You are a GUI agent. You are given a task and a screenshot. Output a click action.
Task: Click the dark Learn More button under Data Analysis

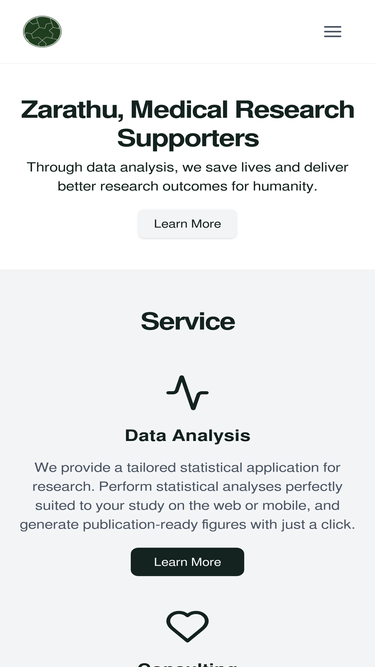[x=188, y=562]
